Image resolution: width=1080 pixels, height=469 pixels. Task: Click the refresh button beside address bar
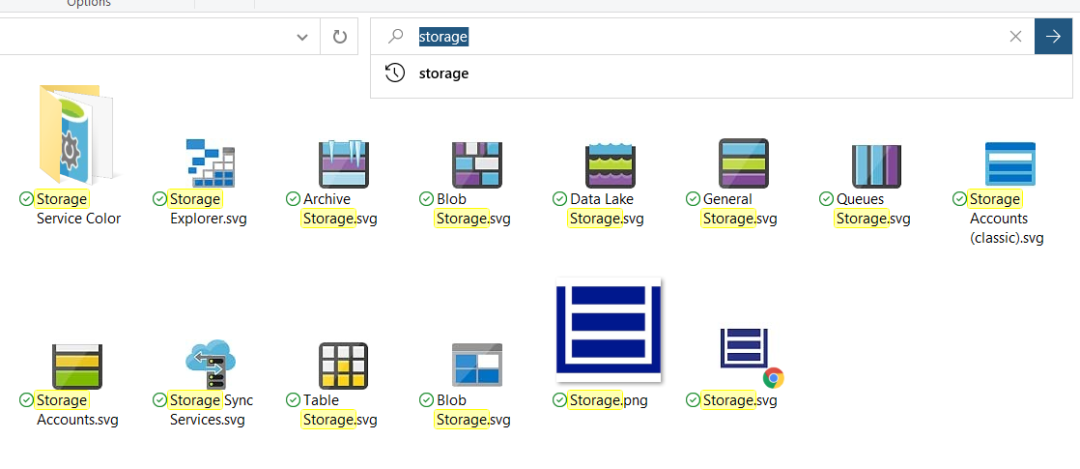[340, 37]
